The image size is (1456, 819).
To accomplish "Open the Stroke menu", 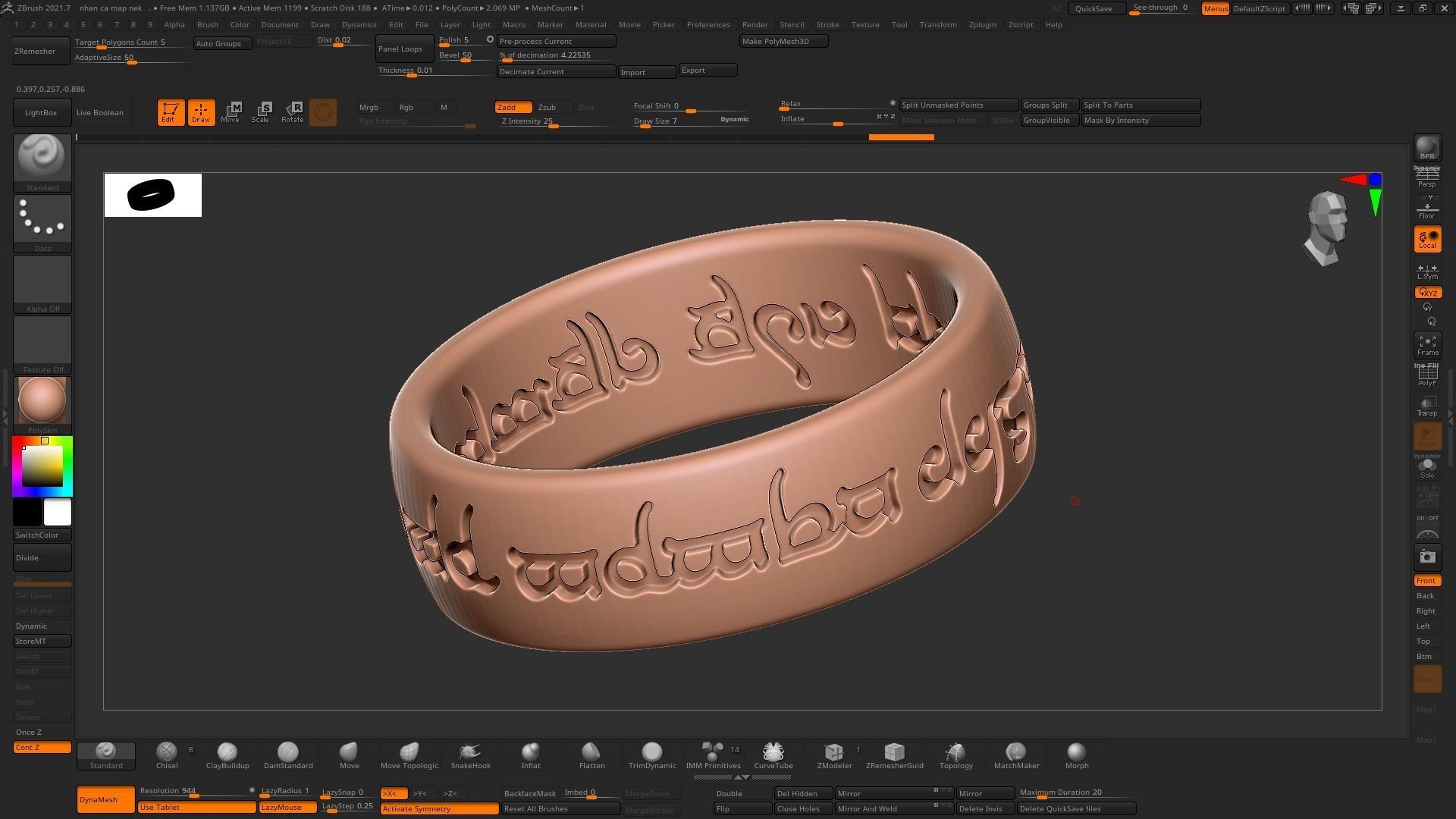I will click(x=827, y=24).
